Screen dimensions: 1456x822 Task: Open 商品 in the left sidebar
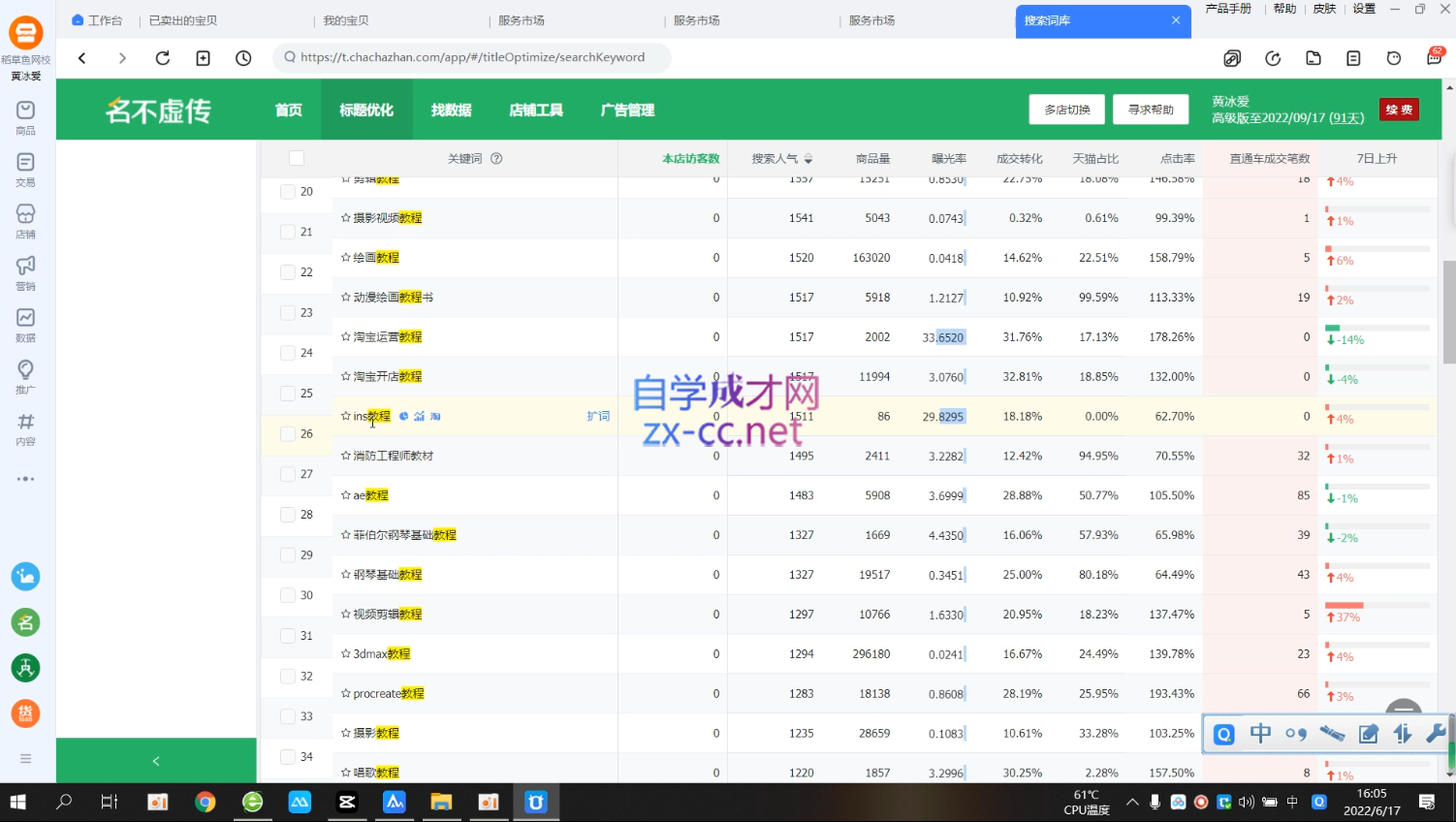pyautogui.click(x=26, y=117)
